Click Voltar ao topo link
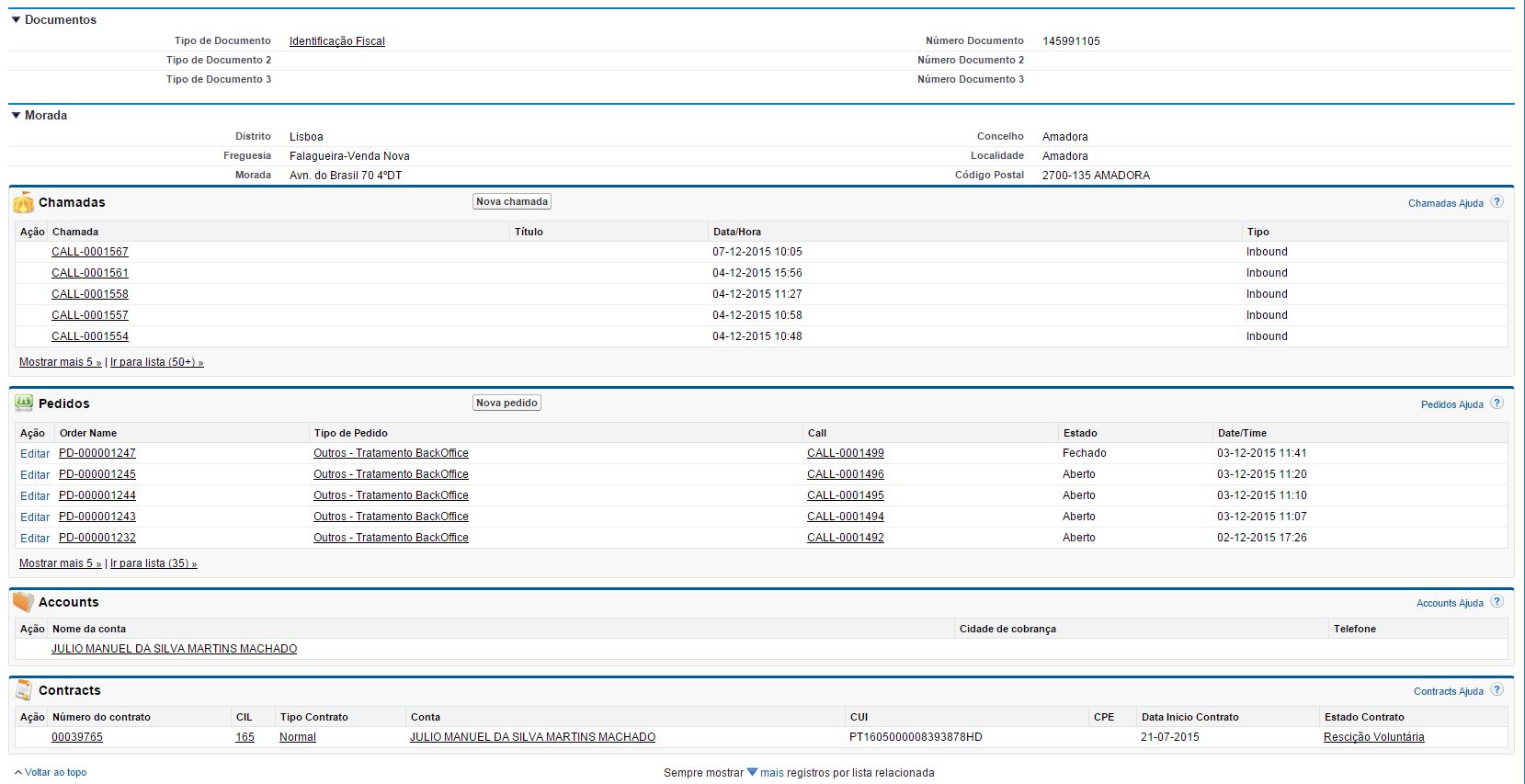The image size is (1525, 784). (55, 773)
